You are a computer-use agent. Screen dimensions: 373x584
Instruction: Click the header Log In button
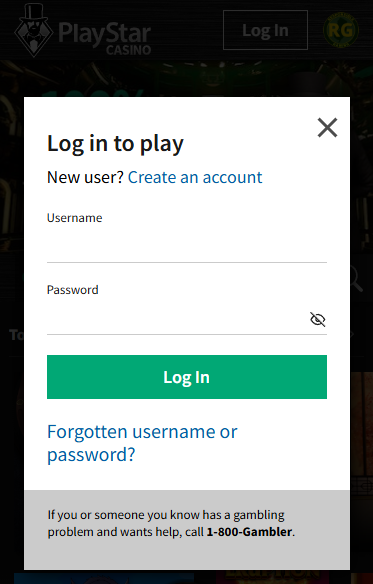[x=265, y=30]
